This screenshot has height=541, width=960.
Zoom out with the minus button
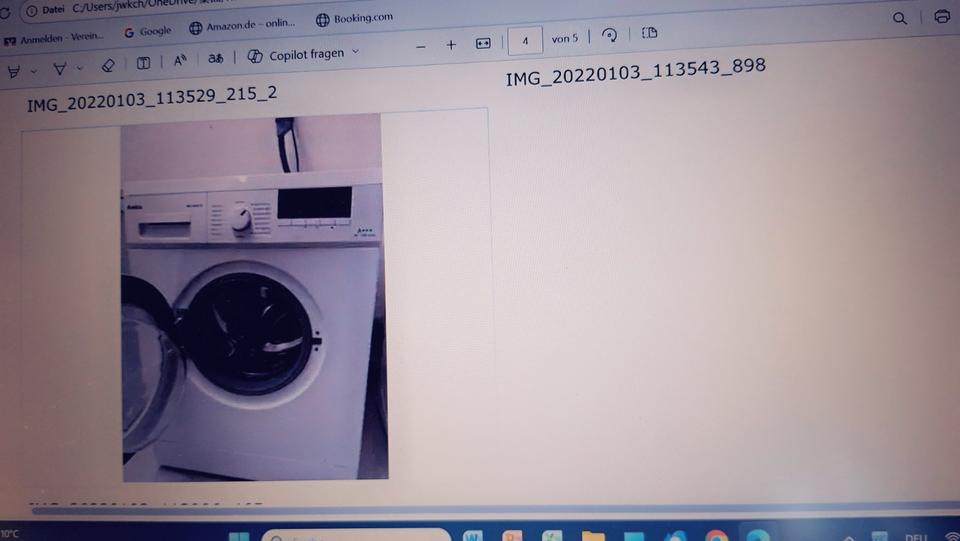coord(421,47)
